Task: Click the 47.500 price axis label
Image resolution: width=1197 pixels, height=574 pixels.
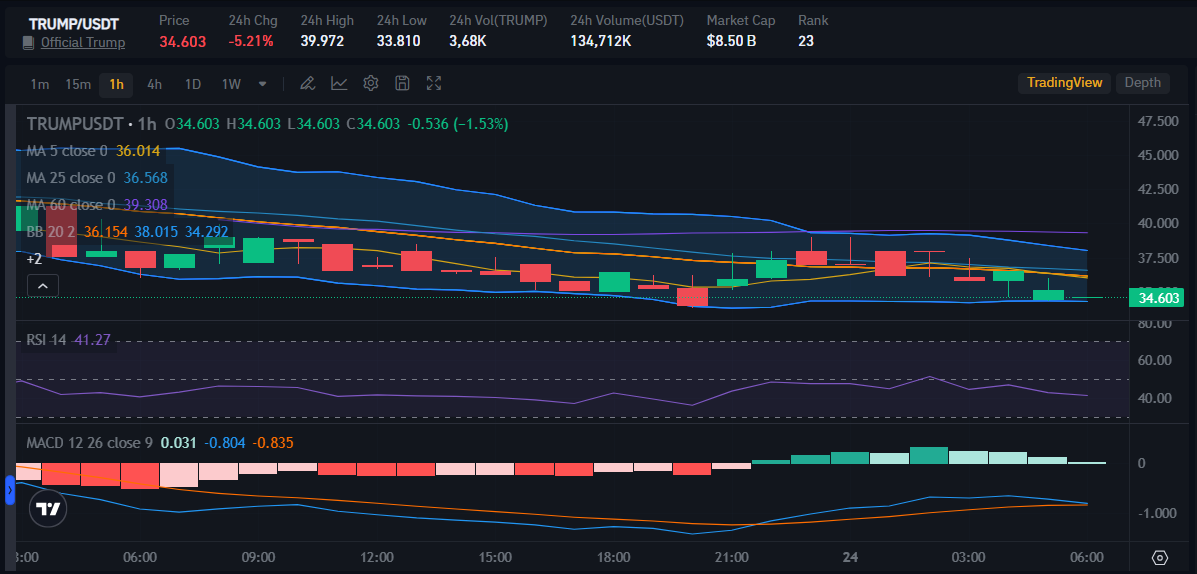Action: (1157, 121)
